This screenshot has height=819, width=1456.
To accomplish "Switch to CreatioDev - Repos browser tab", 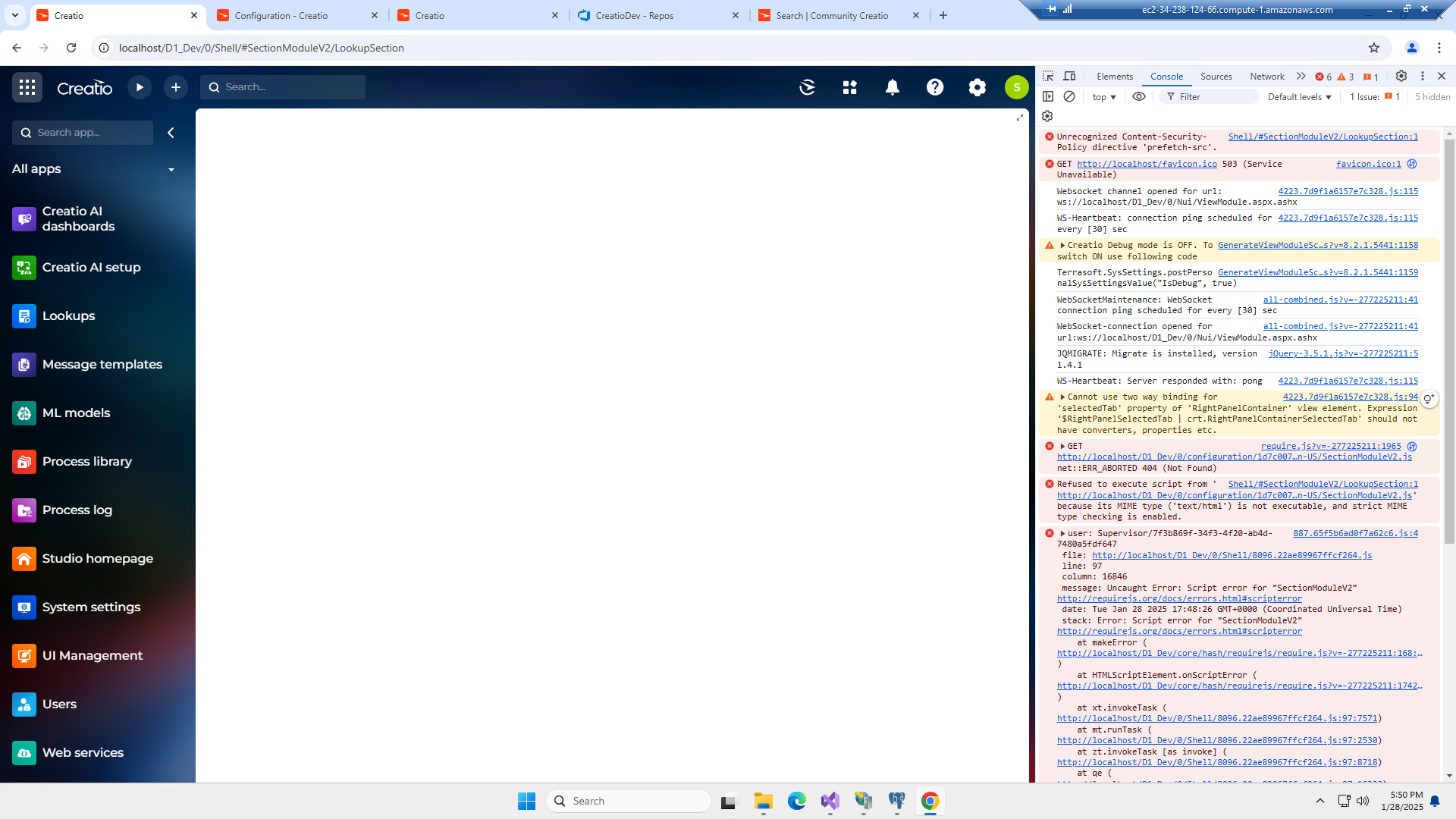I will click(x=658, y=15).
